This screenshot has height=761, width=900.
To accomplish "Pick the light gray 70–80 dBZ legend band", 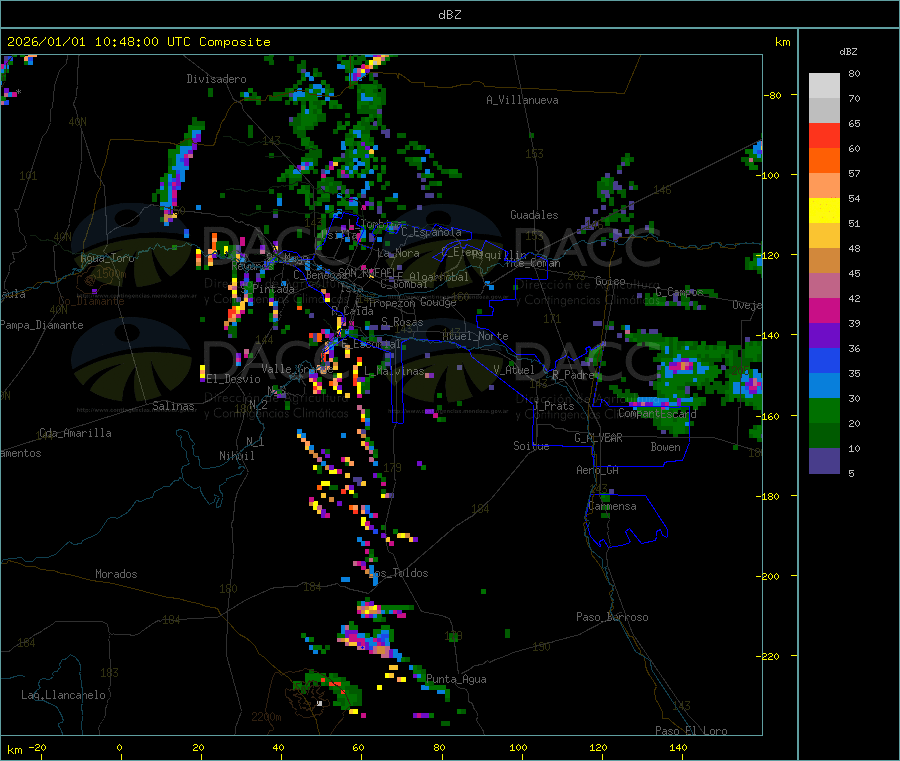I will coord(824,86).
